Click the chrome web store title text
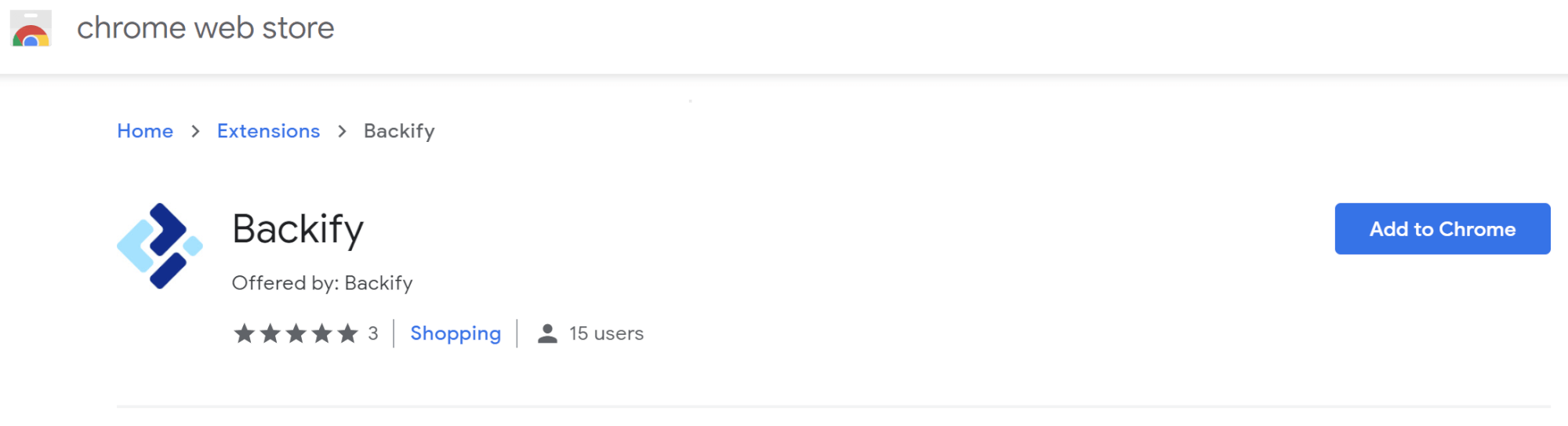The width and height of the screenshot is (1568, 426). point(205,28)
